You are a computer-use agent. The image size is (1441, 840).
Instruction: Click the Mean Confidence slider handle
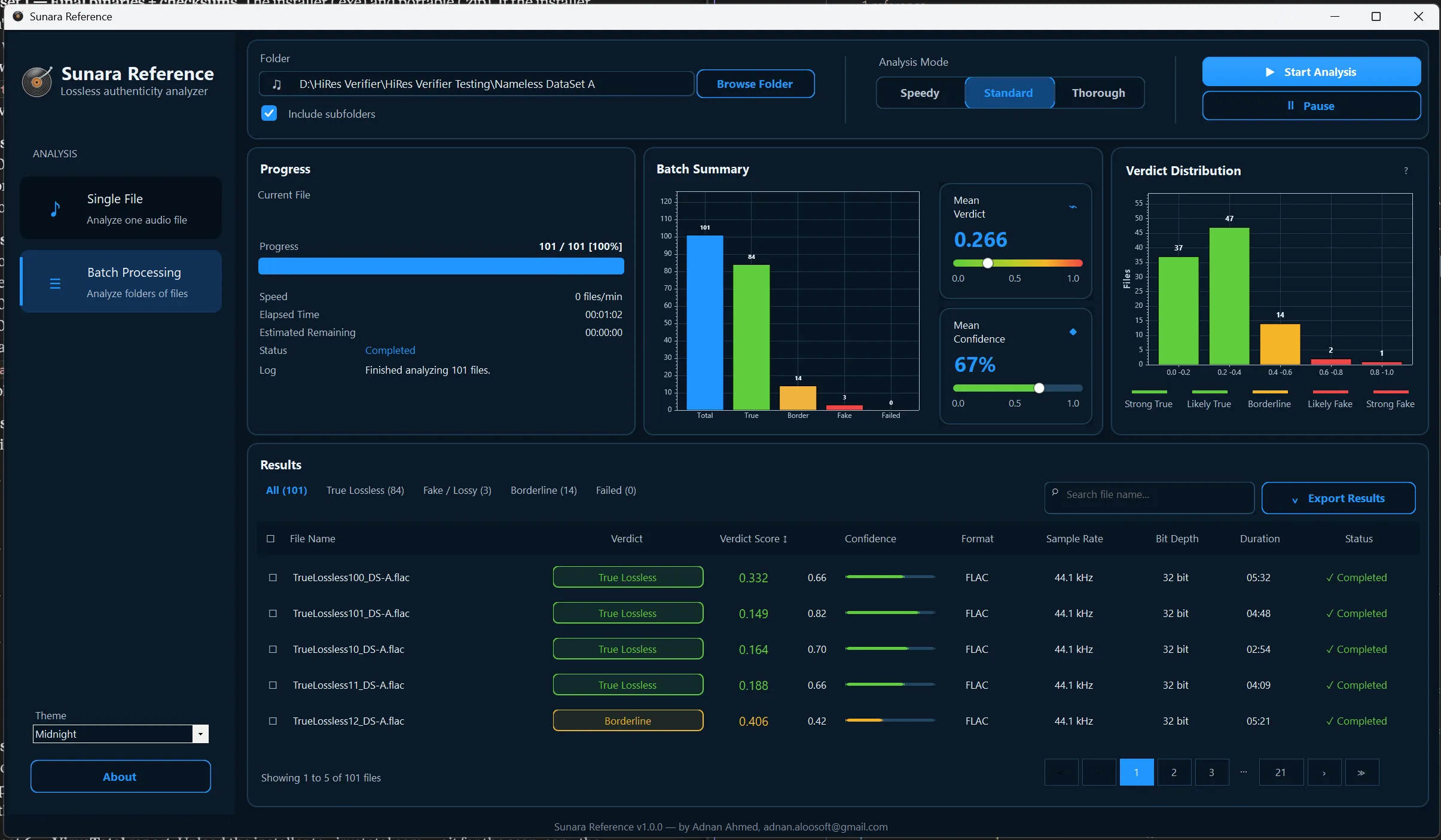click(1039, 388)
